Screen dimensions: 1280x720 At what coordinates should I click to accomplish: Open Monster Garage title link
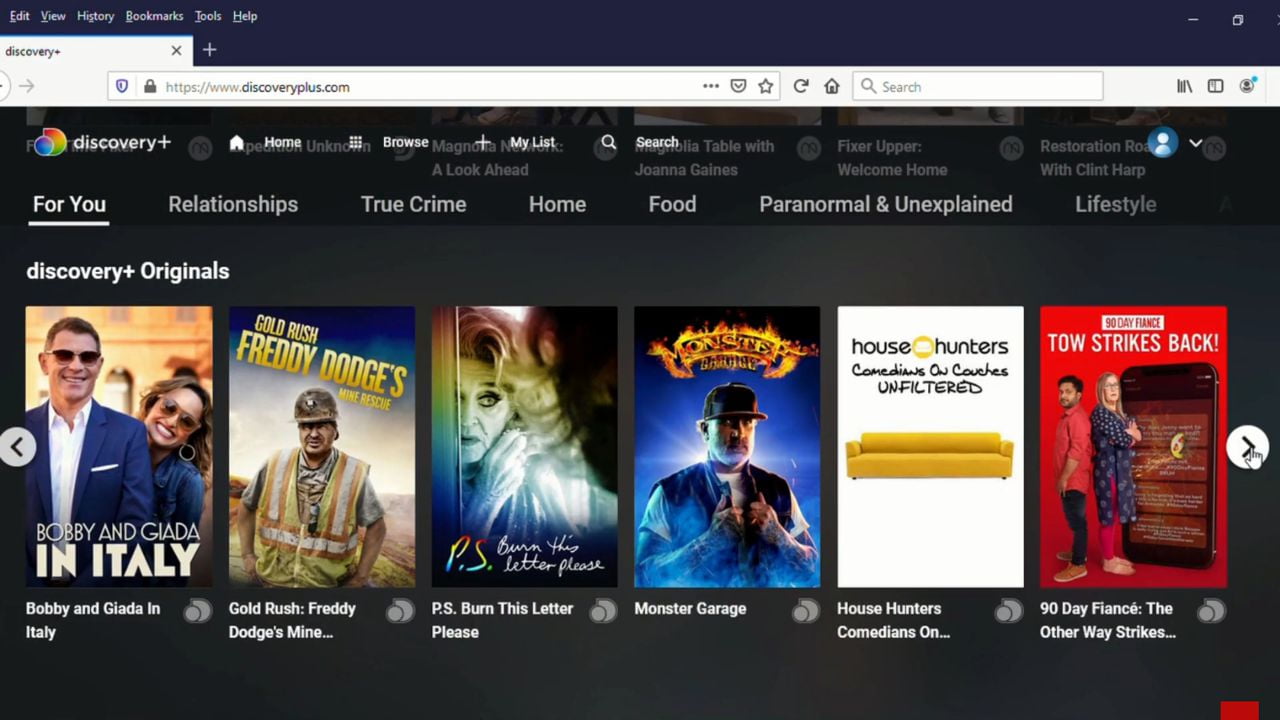tap(690, 608)
